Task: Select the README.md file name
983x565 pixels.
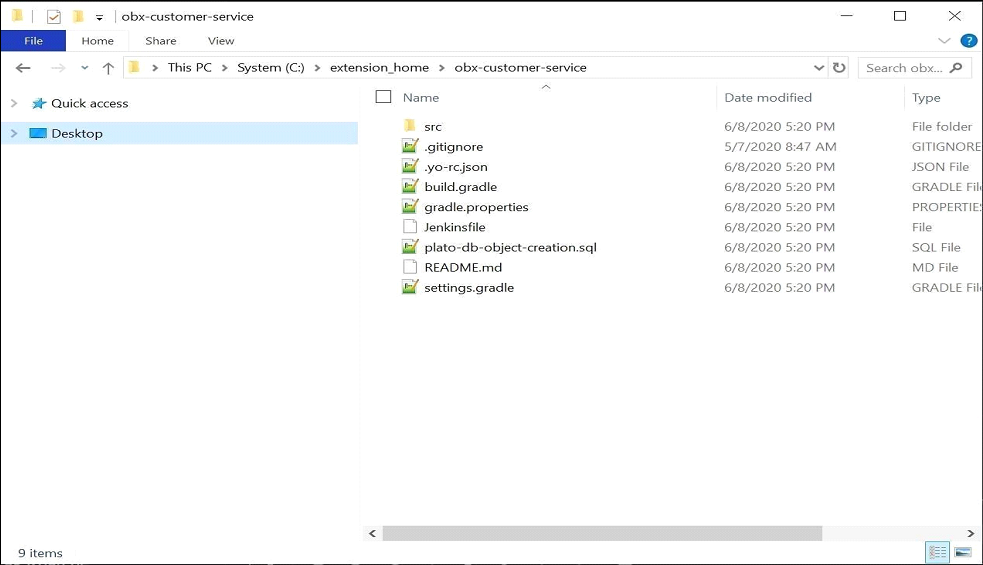Action: (463, 267)
